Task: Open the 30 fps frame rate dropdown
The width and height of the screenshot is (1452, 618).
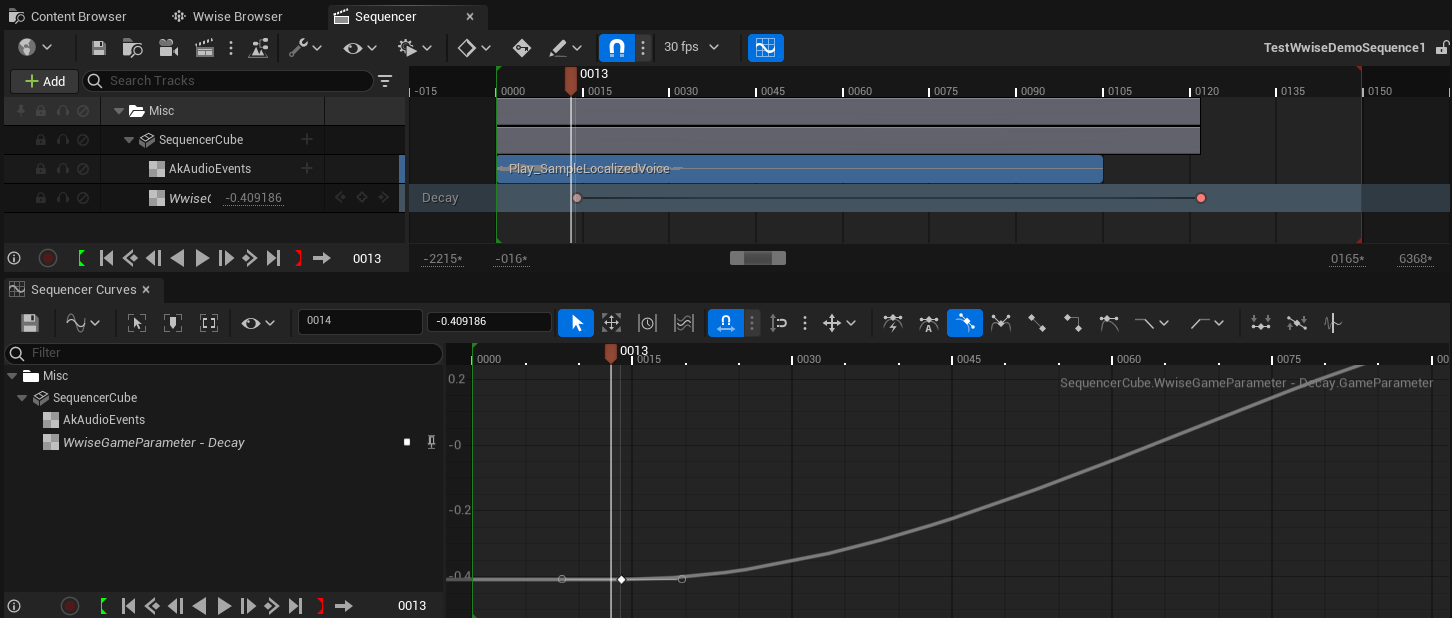Action: [x=691, y=48]
